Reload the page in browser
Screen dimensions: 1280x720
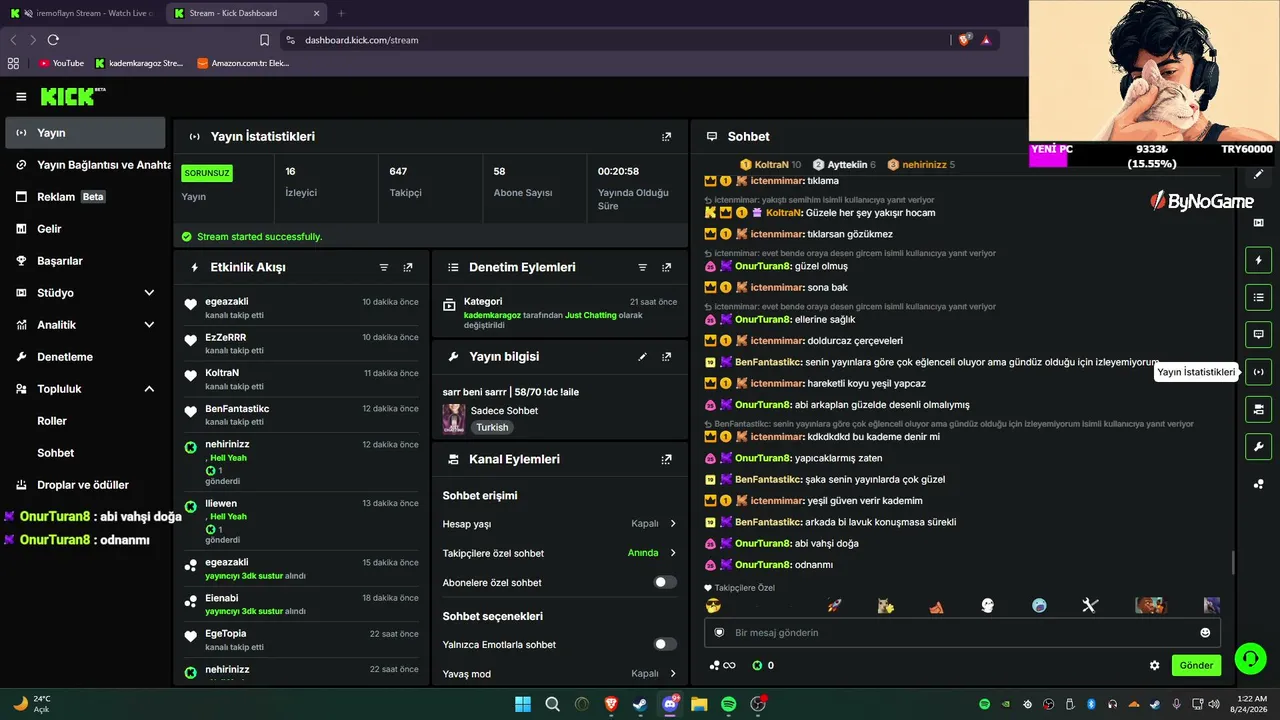(53, 40)
